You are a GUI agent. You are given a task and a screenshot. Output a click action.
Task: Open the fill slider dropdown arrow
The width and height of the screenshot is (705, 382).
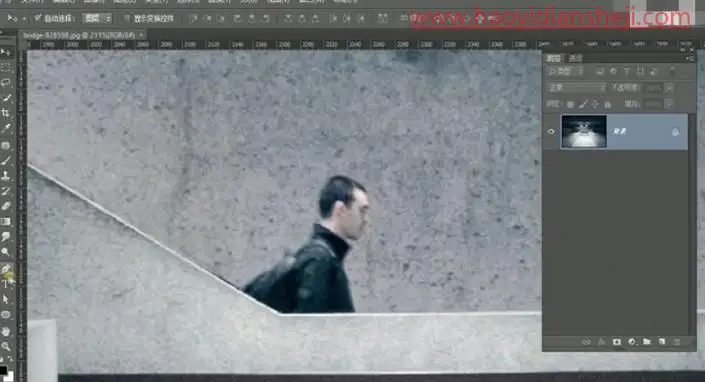click(669, 104)
